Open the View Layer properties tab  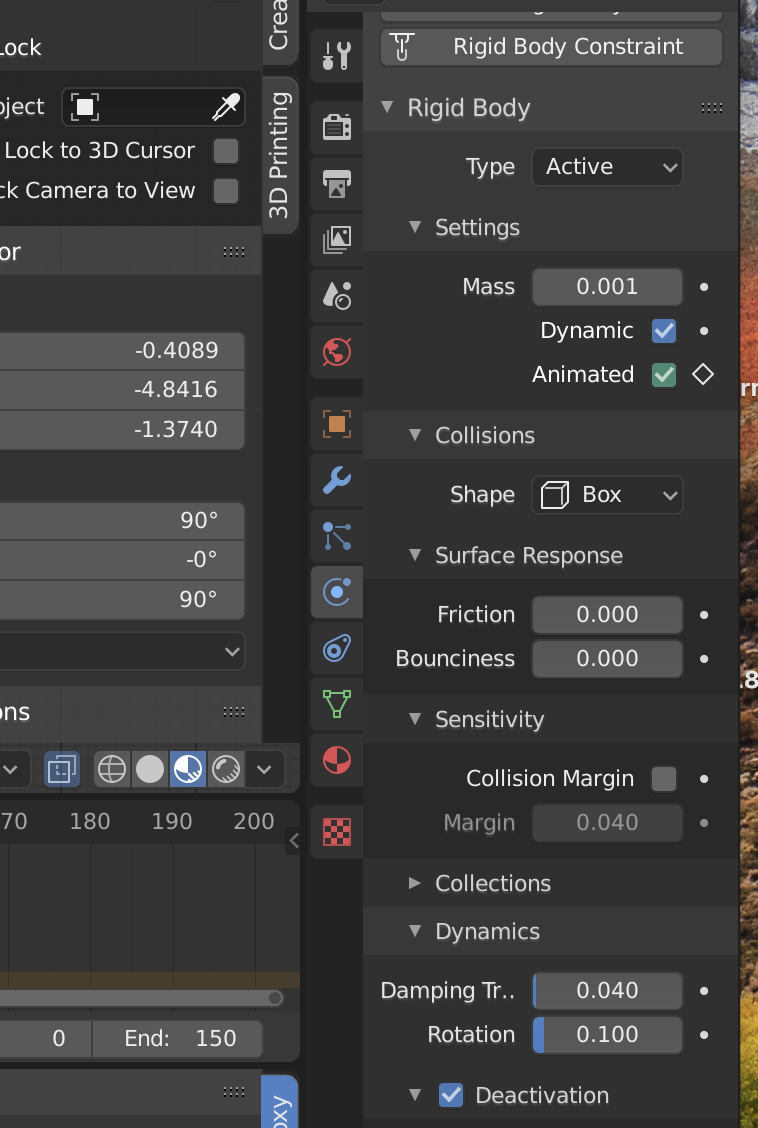pyautogui.click(x=336, y=240)
